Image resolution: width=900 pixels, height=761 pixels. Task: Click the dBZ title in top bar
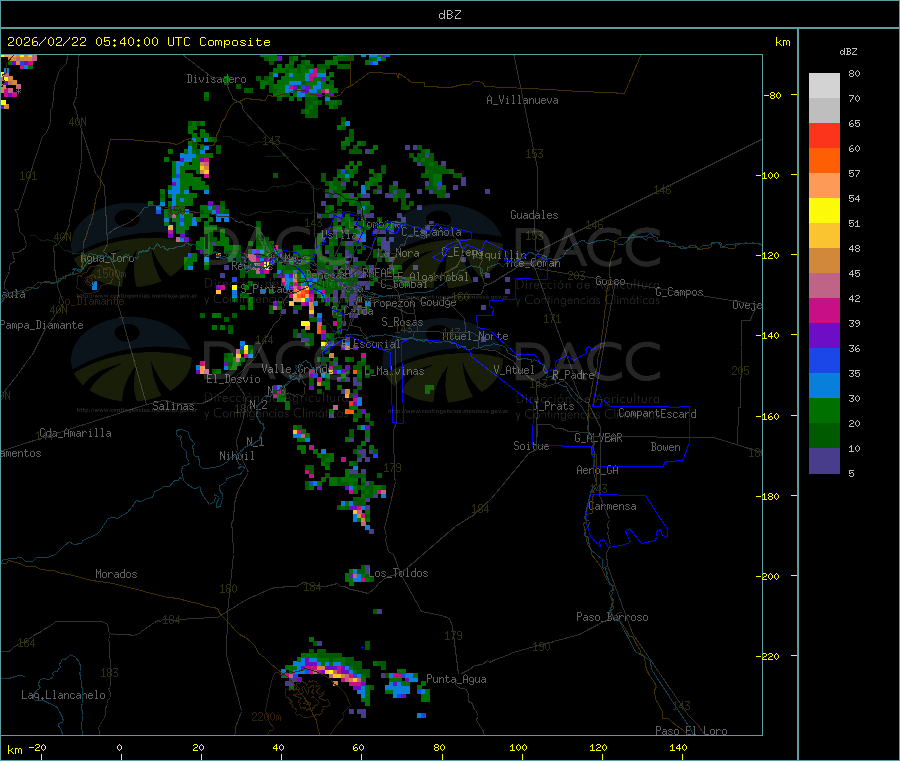pos(449,15)
